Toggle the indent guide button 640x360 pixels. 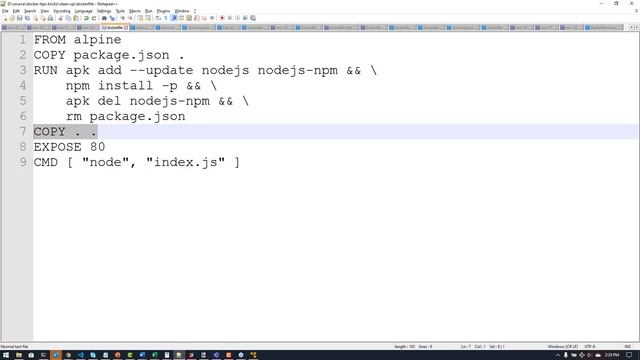click(173, 18)
